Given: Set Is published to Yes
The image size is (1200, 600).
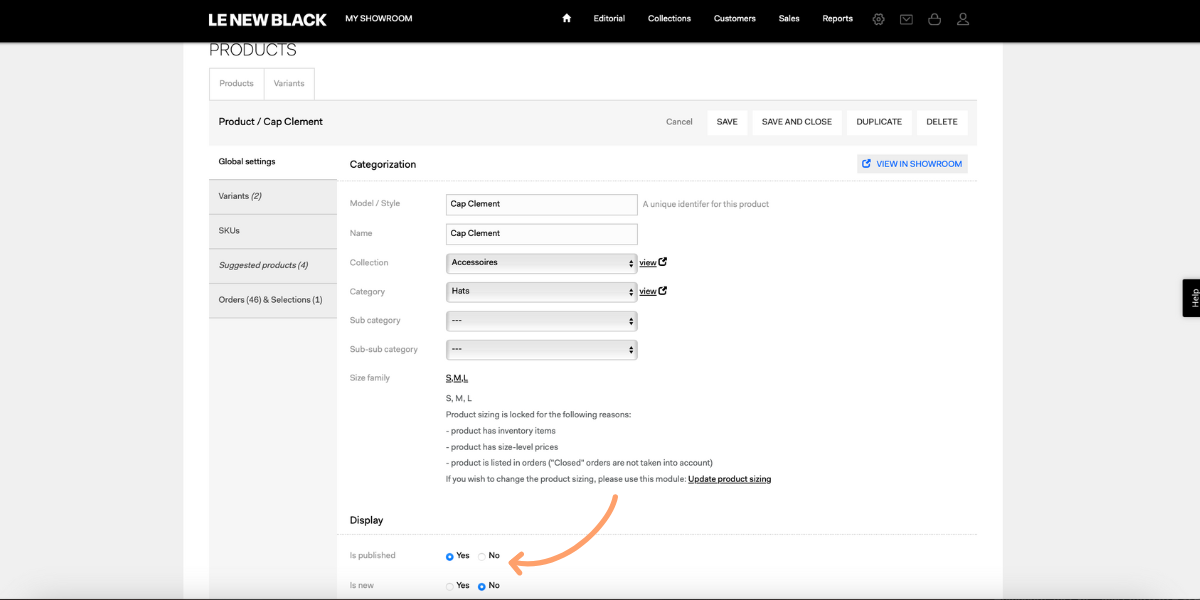Looking at the screenshot, I should pos(450,556).
